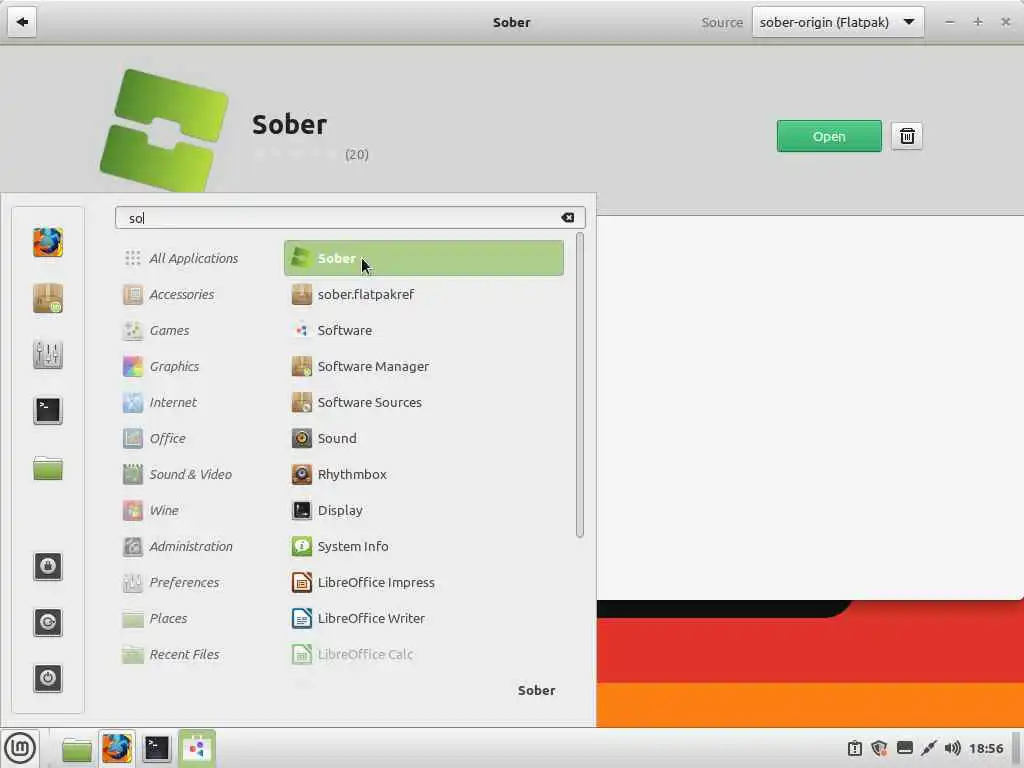Click the green Open button for Sober
The height and width of the screenshot is (768, 1024).
tap(829, 136)
